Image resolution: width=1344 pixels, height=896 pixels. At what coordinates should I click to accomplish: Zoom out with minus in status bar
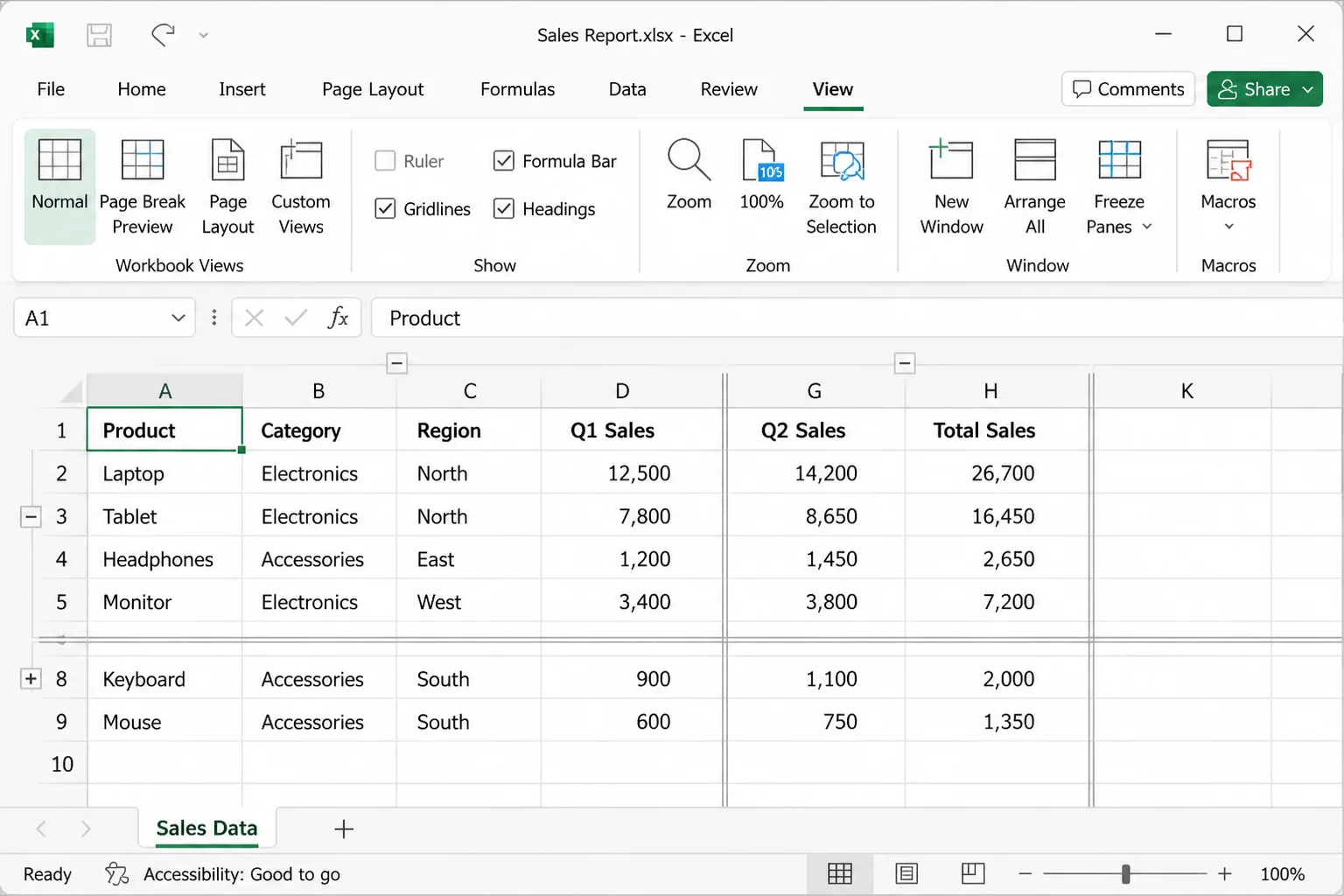(1025, 873)
